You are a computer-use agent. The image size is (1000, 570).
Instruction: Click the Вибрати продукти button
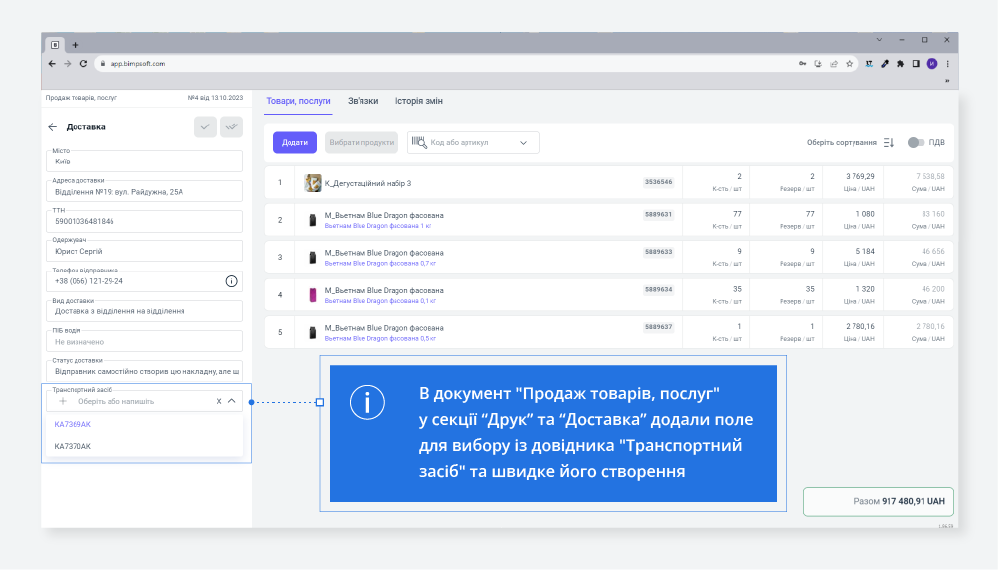(x=361, y=143)
